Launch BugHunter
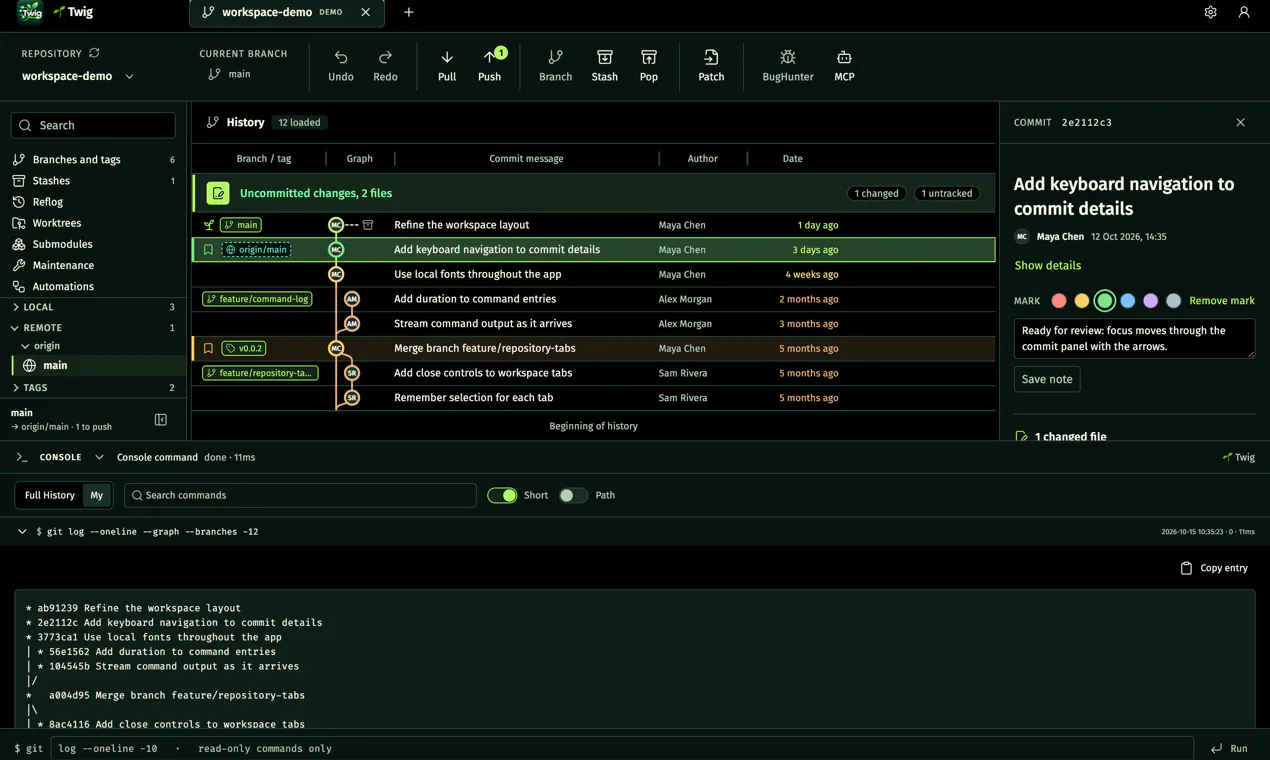This screenshot has height=760, width=1270. 788,66
